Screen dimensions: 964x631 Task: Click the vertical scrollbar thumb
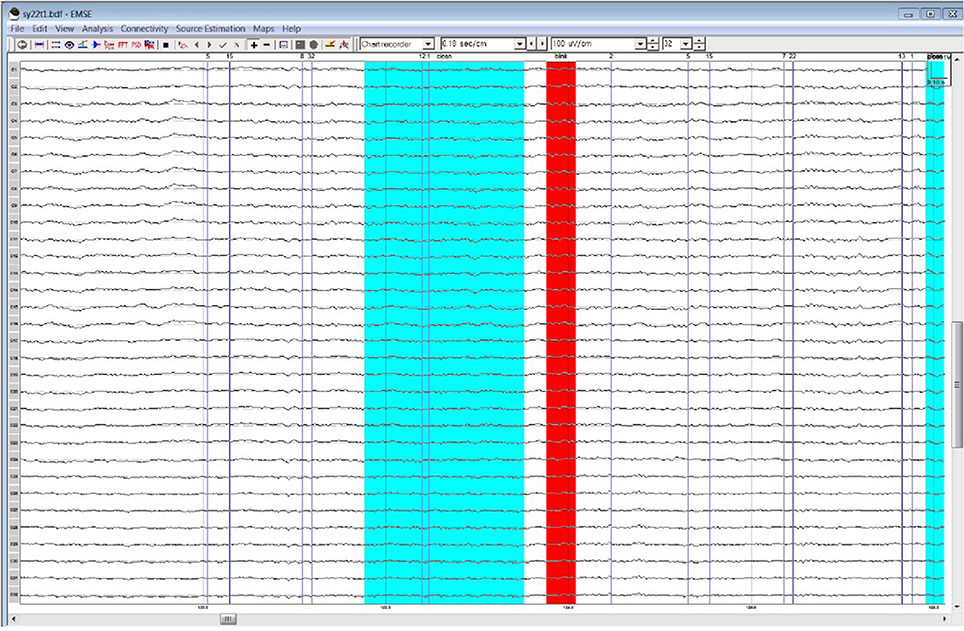tap(957, 384)
